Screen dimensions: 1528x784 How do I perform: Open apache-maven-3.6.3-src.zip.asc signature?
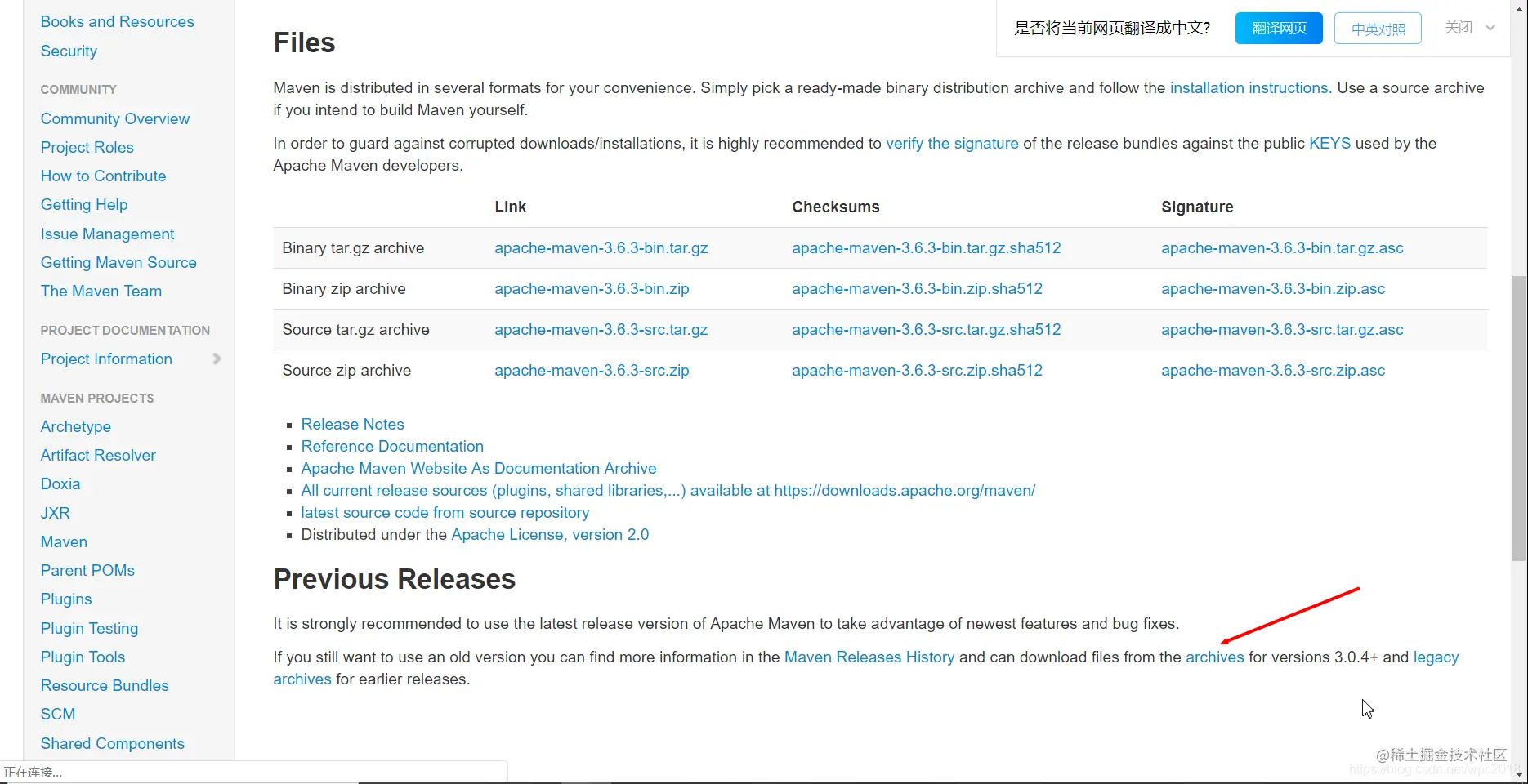[1273, 370]
